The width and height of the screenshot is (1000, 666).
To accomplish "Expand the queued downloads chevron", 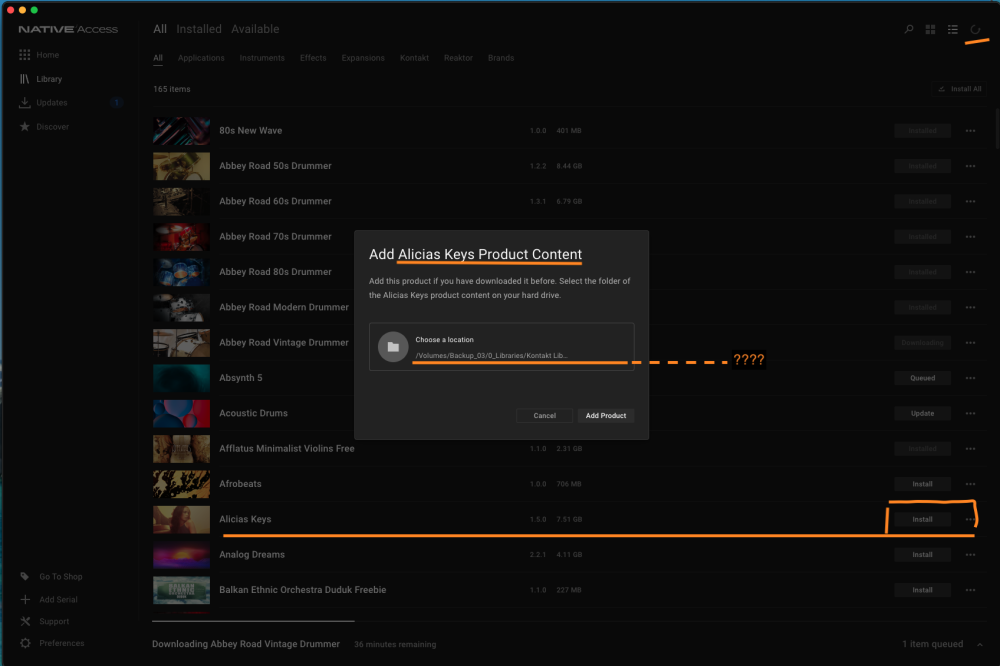I will click(x=980, y=644).
